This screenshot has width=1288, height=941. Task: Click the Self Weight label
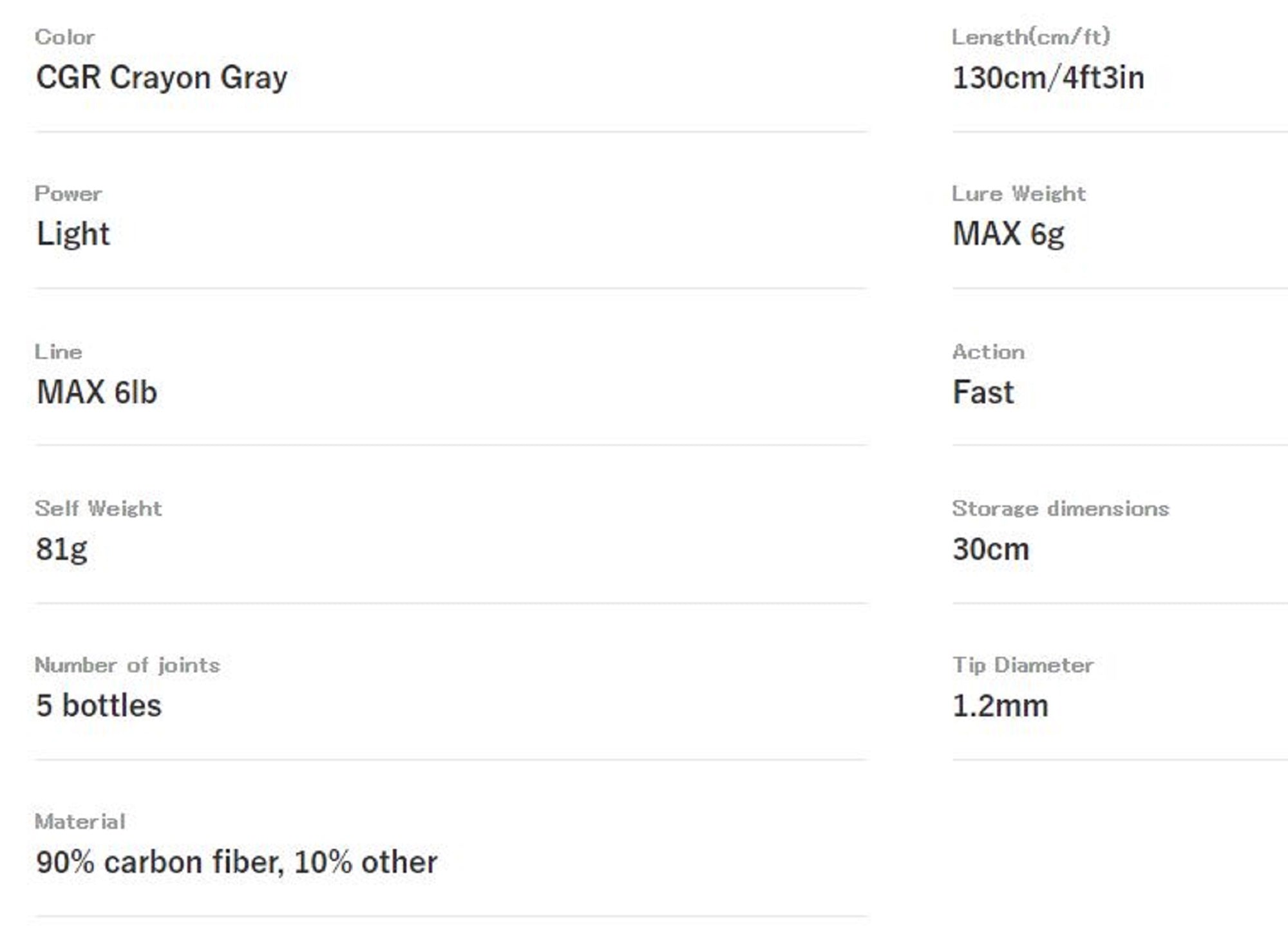(x=99, y=508)
